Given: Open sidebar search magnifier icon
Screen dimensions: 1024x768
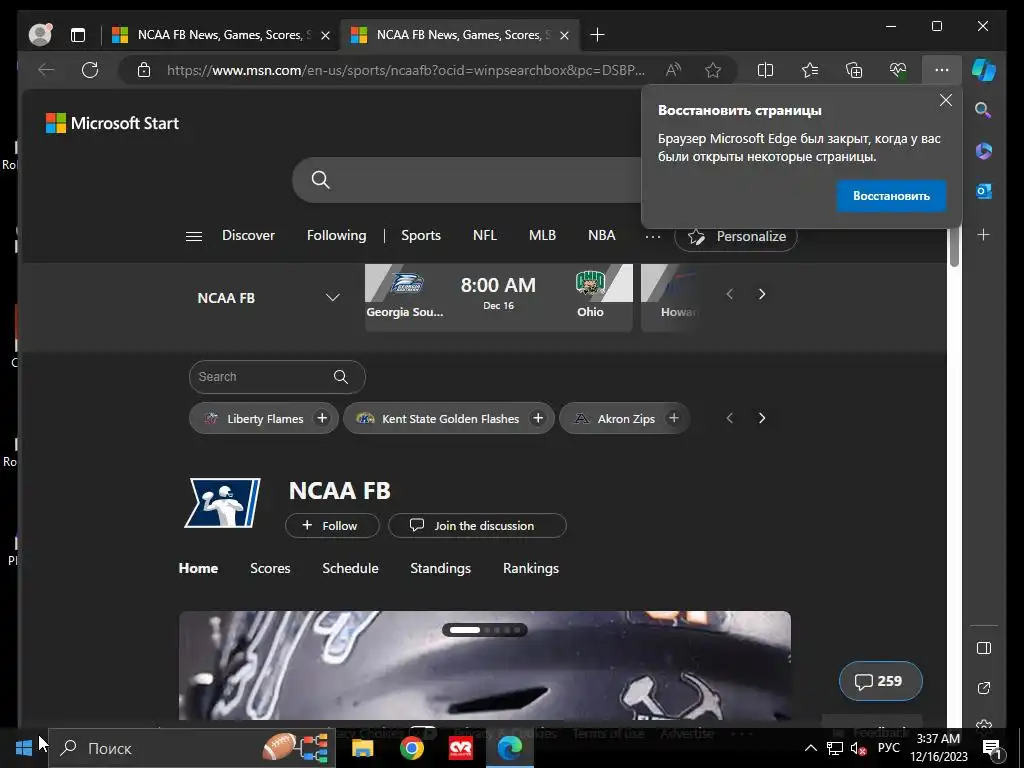Looking at the screenshot, I should point(984,110).
